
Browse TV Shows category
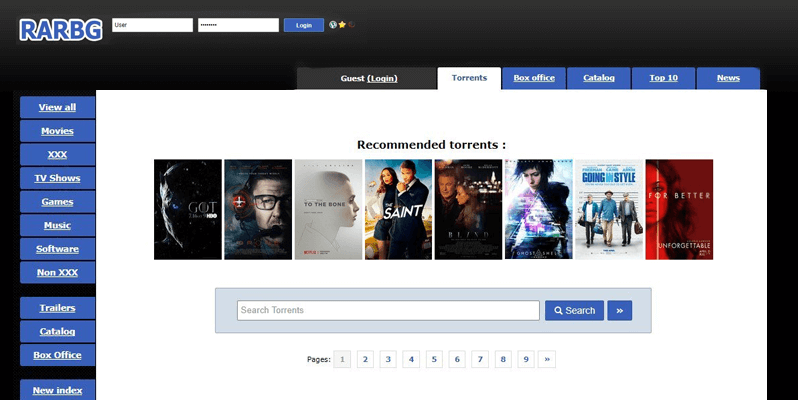click(58, 178)
